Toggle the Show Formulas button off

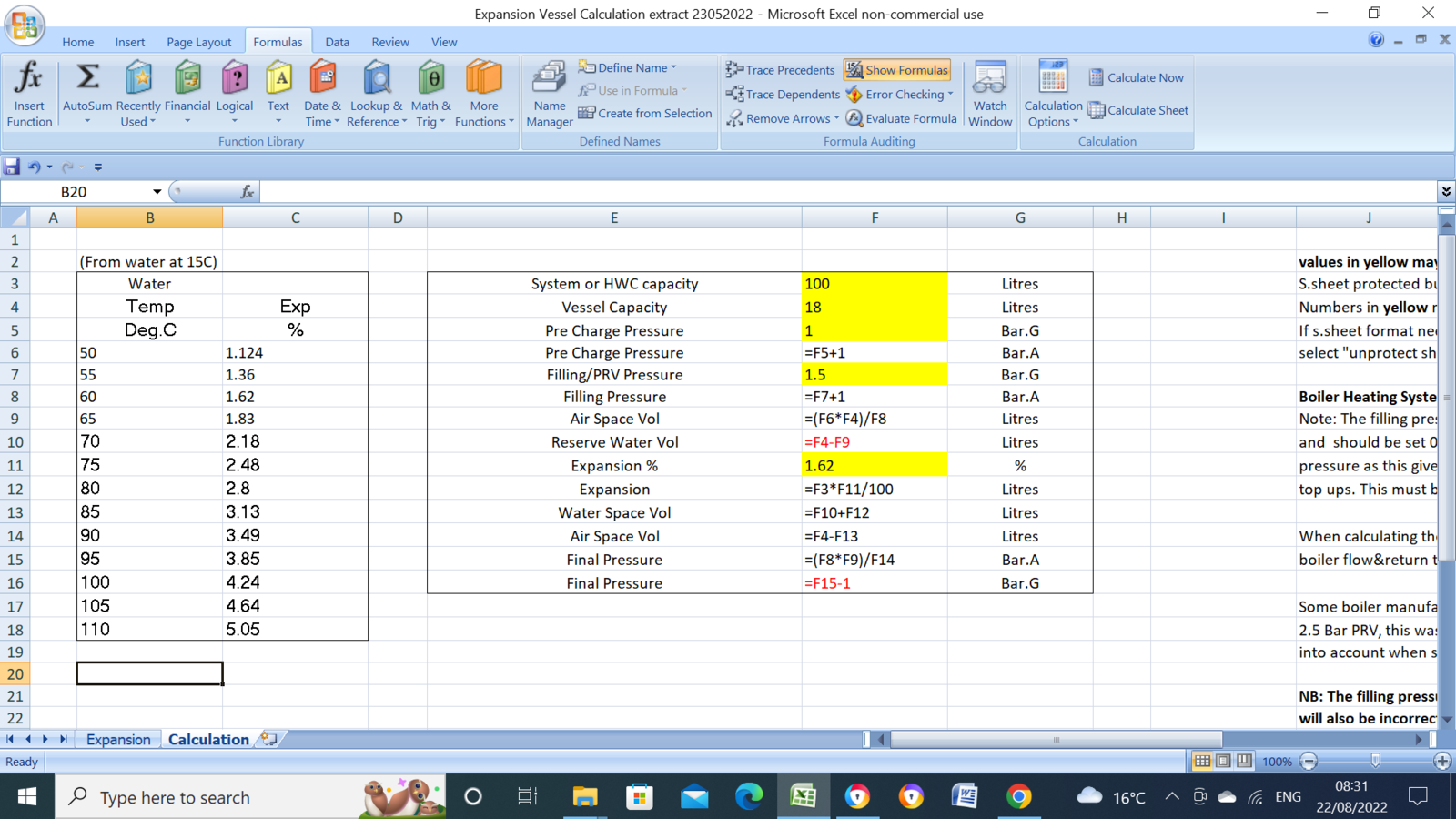(x=897, y=70)
